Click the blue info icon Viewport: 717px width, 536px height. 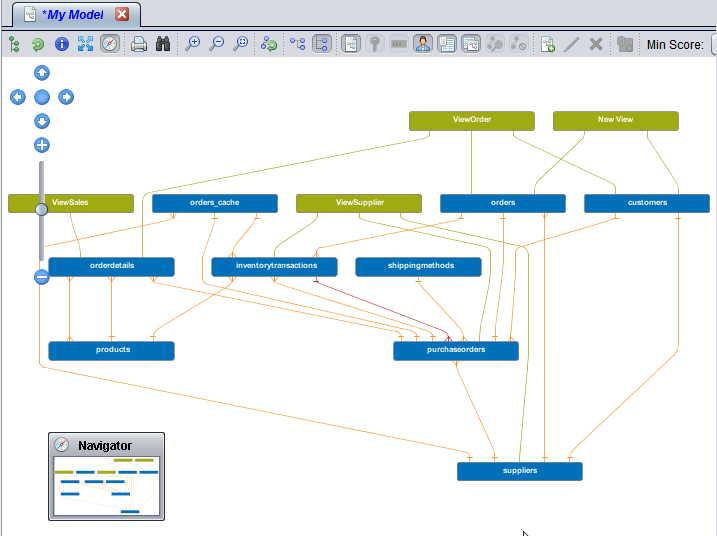pyautogui.click(x=62, y=44)
